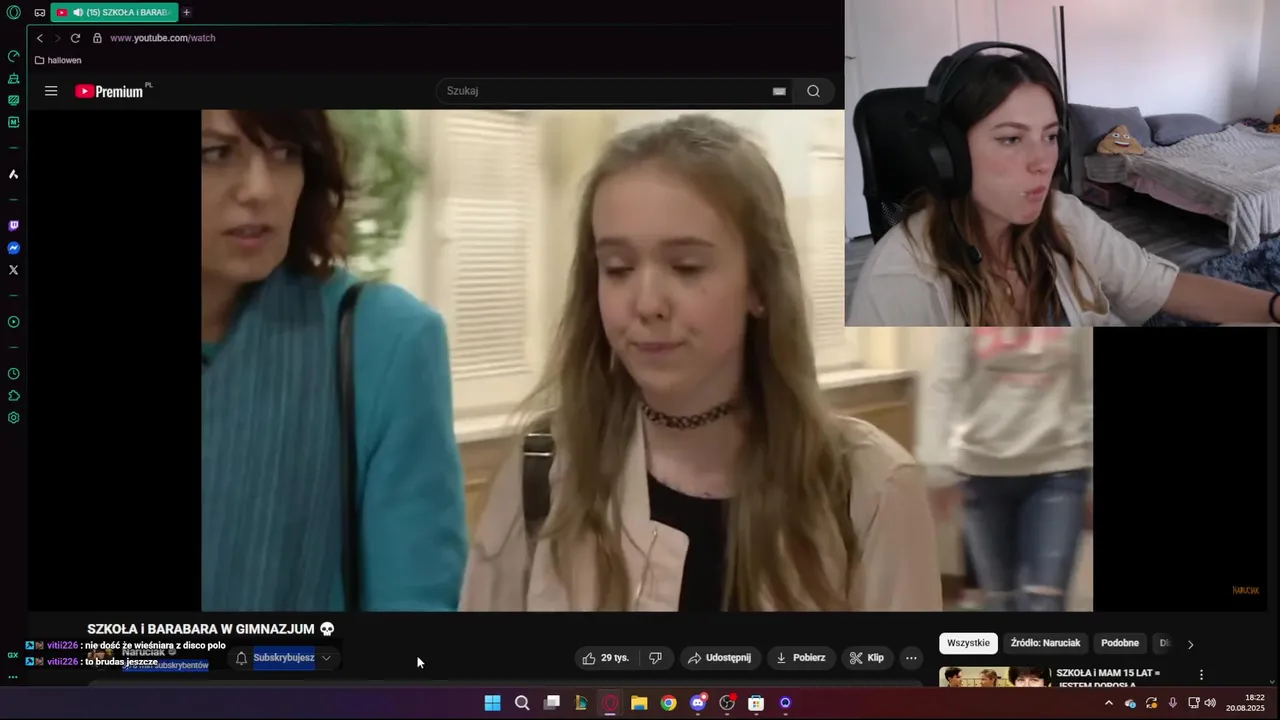Open Windows taskbar Search

click(522, 703)
